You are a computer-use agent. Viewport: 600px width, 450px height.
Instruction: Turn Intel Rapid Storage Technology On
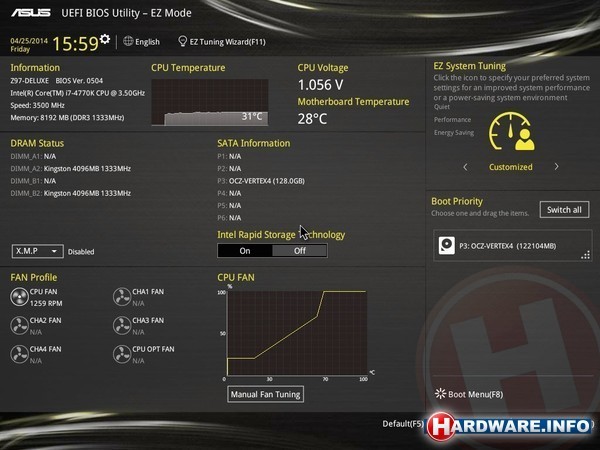(x=245, y=251)
